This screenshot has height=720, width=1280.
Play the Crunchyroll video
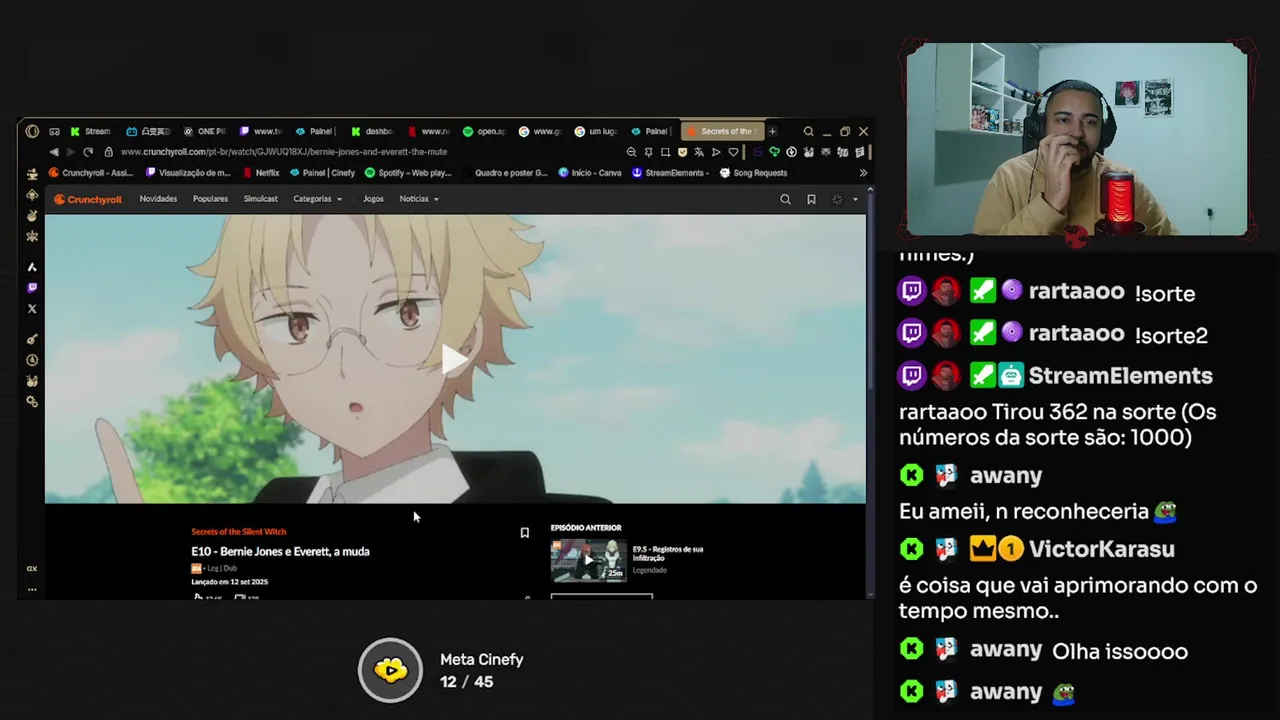[455, 359]
